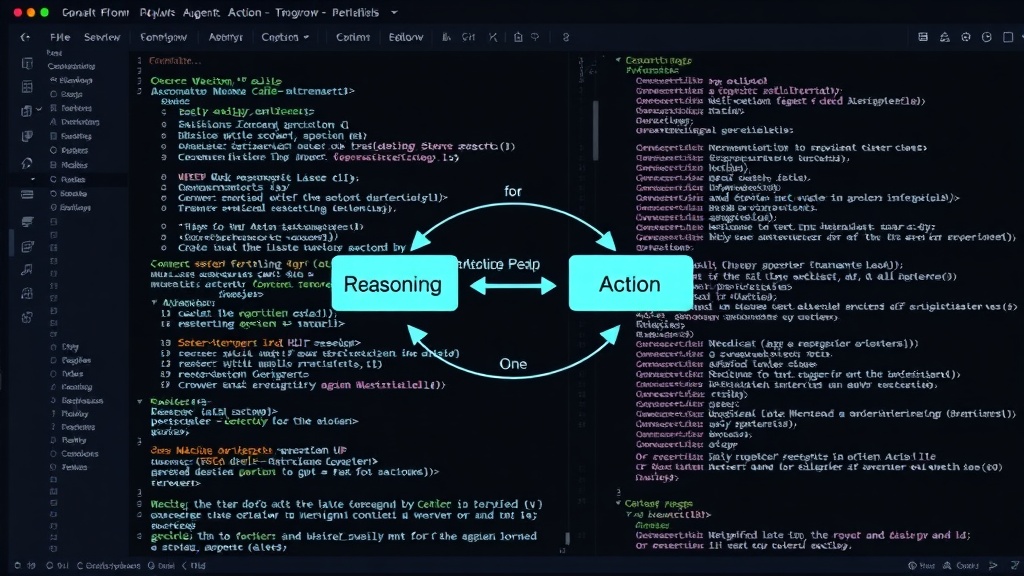1024x576 pixels.
Task: Select the stacked copies icon in the activity bar
Action: [x=25, y=111]
